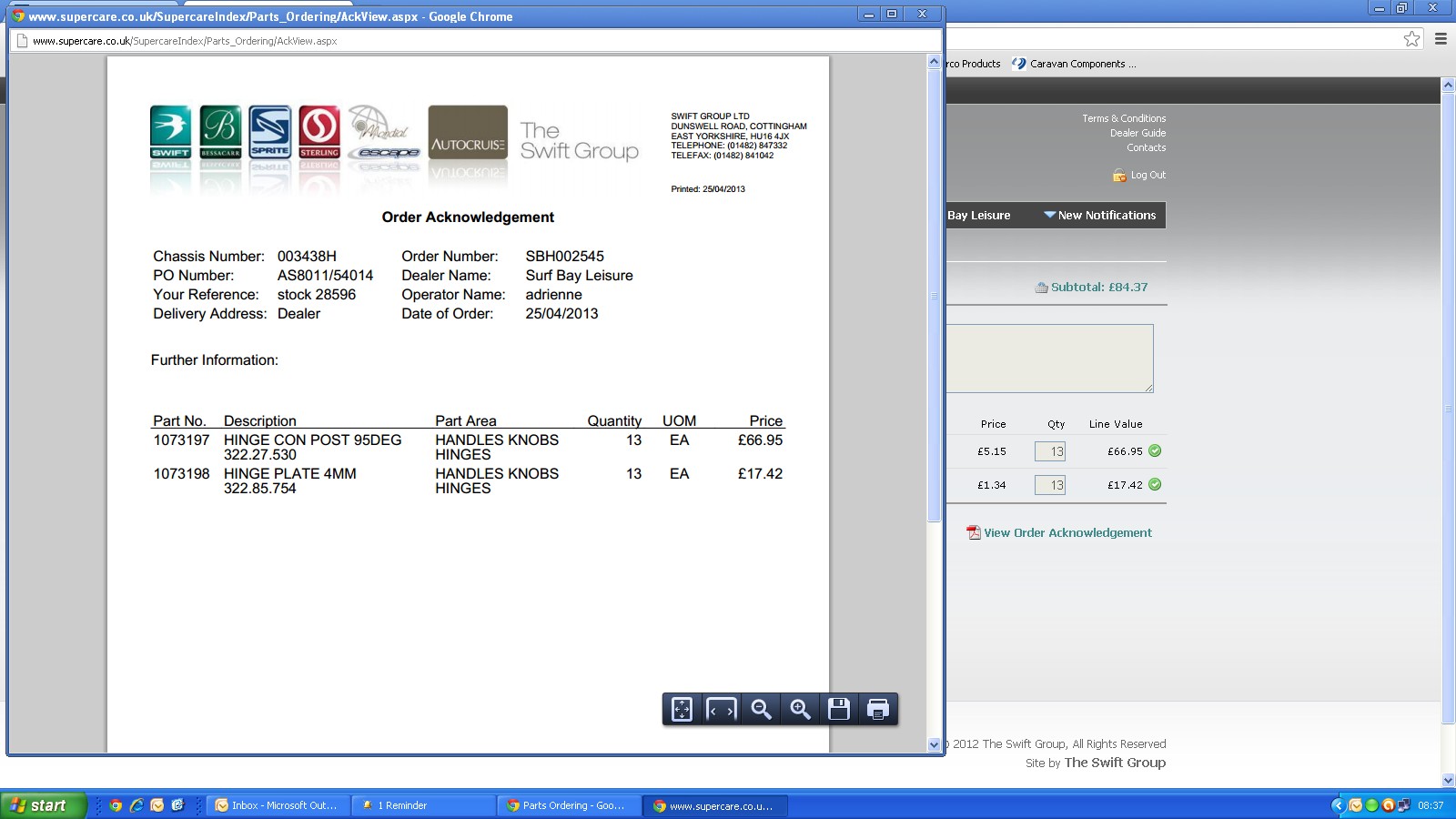Image resolution: width=1456 pixels, height=819 pixels.
Task: Zoom in on the PDF document
Action: 800,709
